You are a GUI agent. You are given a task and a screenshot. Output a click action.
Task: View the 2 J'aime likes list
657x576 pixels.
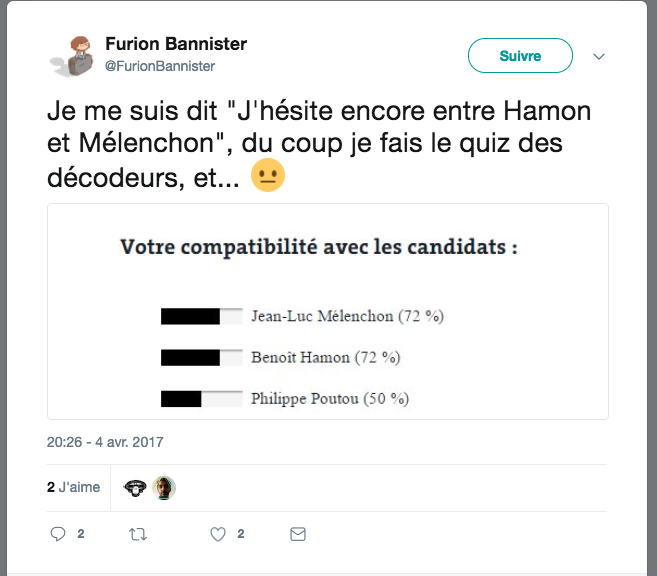tap(74, 487)
